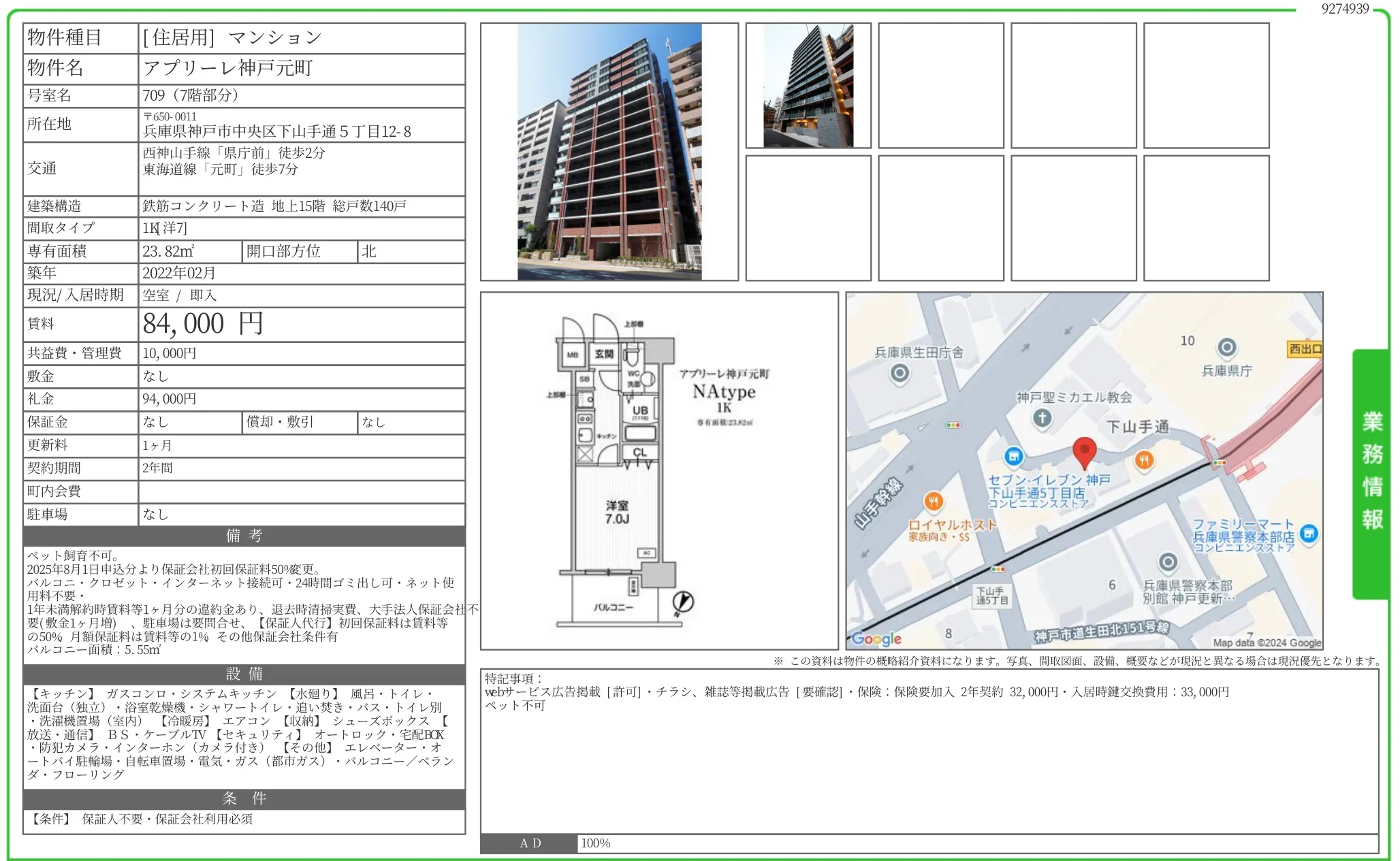Click the red property location pin on map
The width and height of the screenshot is (1400, 861).
coord(1083,453)
